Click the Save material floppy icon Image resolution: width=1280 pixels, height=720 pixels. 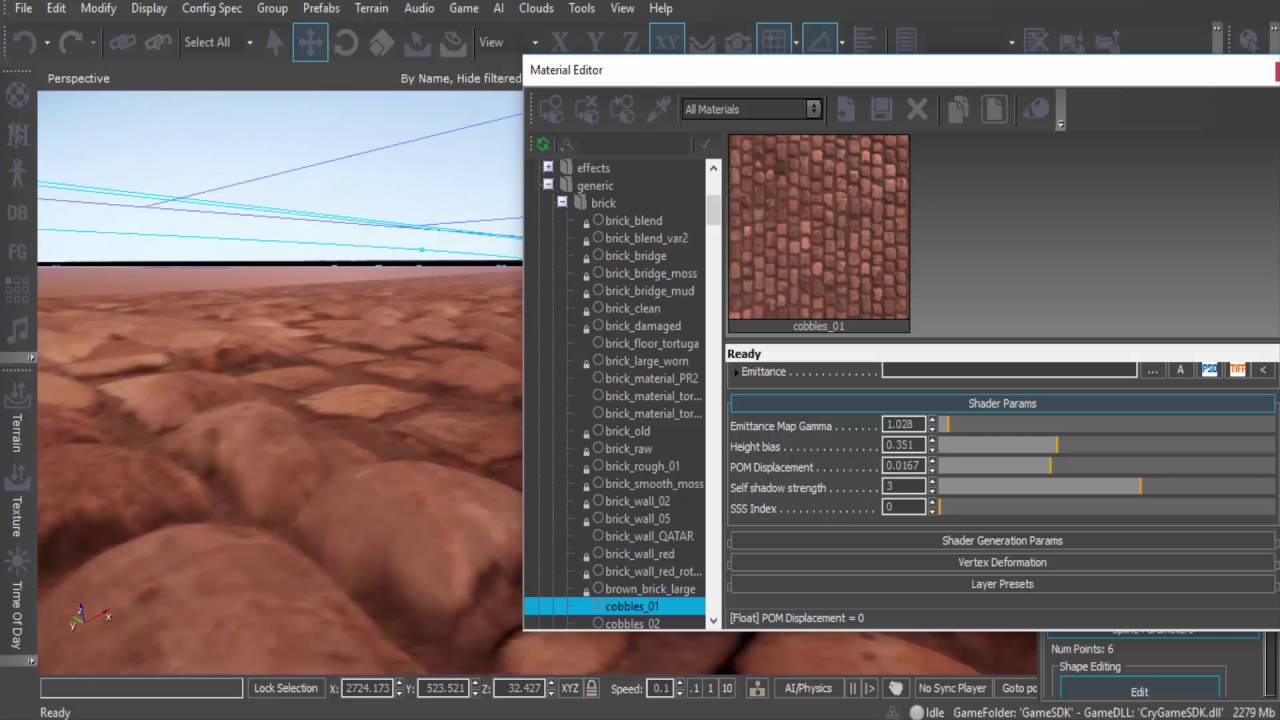[881, 108]
